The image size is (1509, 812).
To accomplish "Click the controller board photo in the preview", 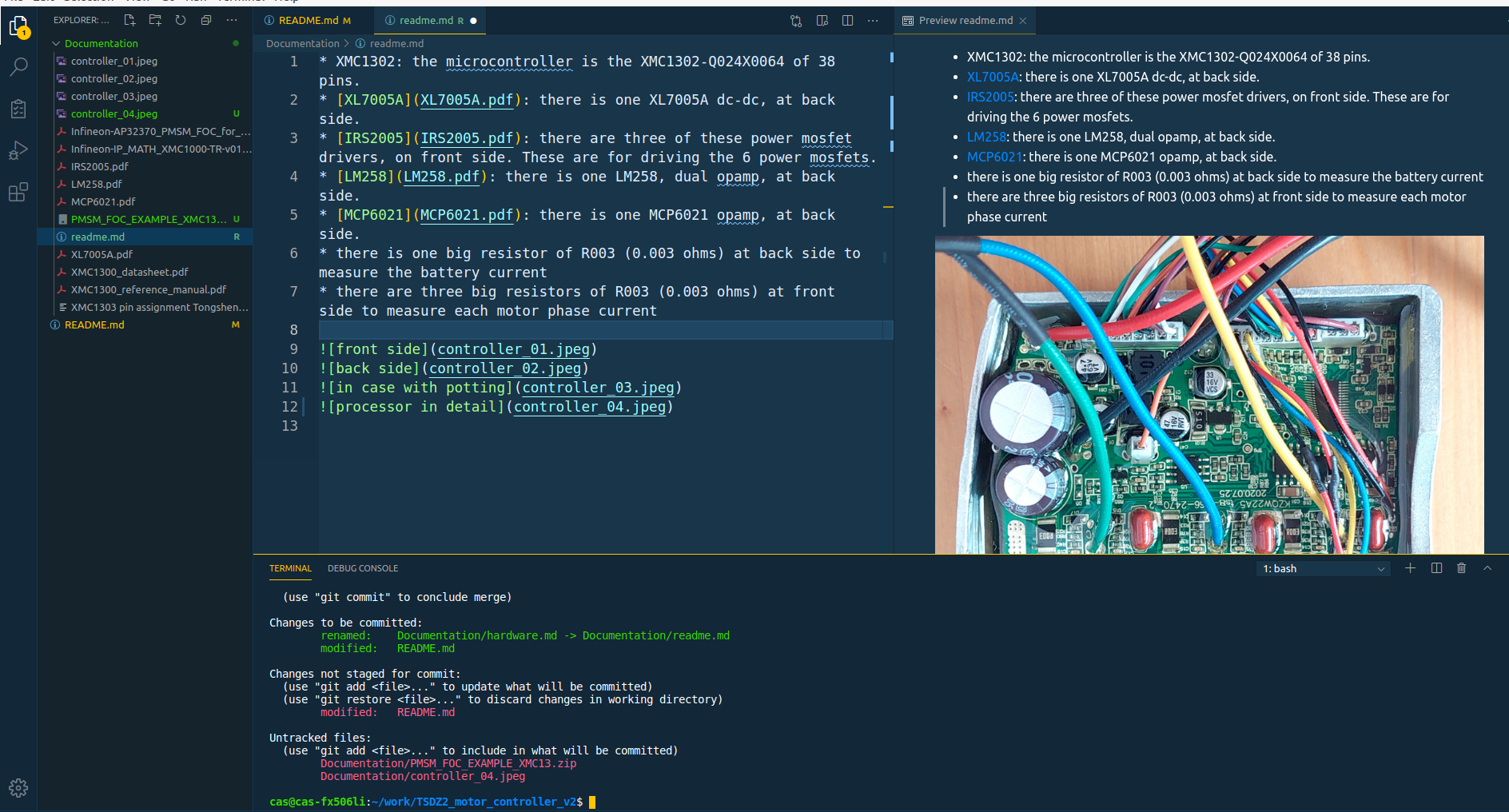I will pyautogui.click(x=1209, y=395).
